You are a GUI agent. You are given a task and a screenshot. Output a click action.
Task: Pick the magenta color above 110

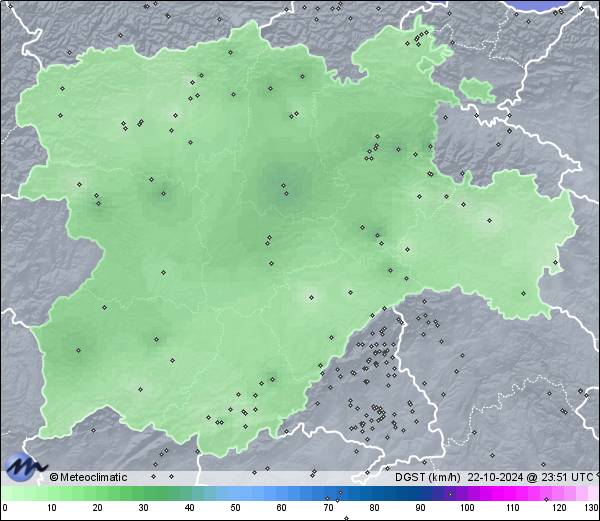click(x=513, y=493)
